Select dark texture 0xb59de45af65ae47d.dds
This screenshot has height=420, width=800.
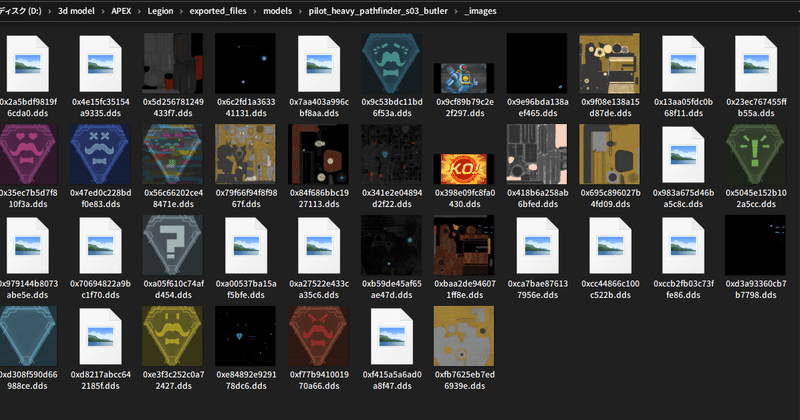[x=392, y=245]
